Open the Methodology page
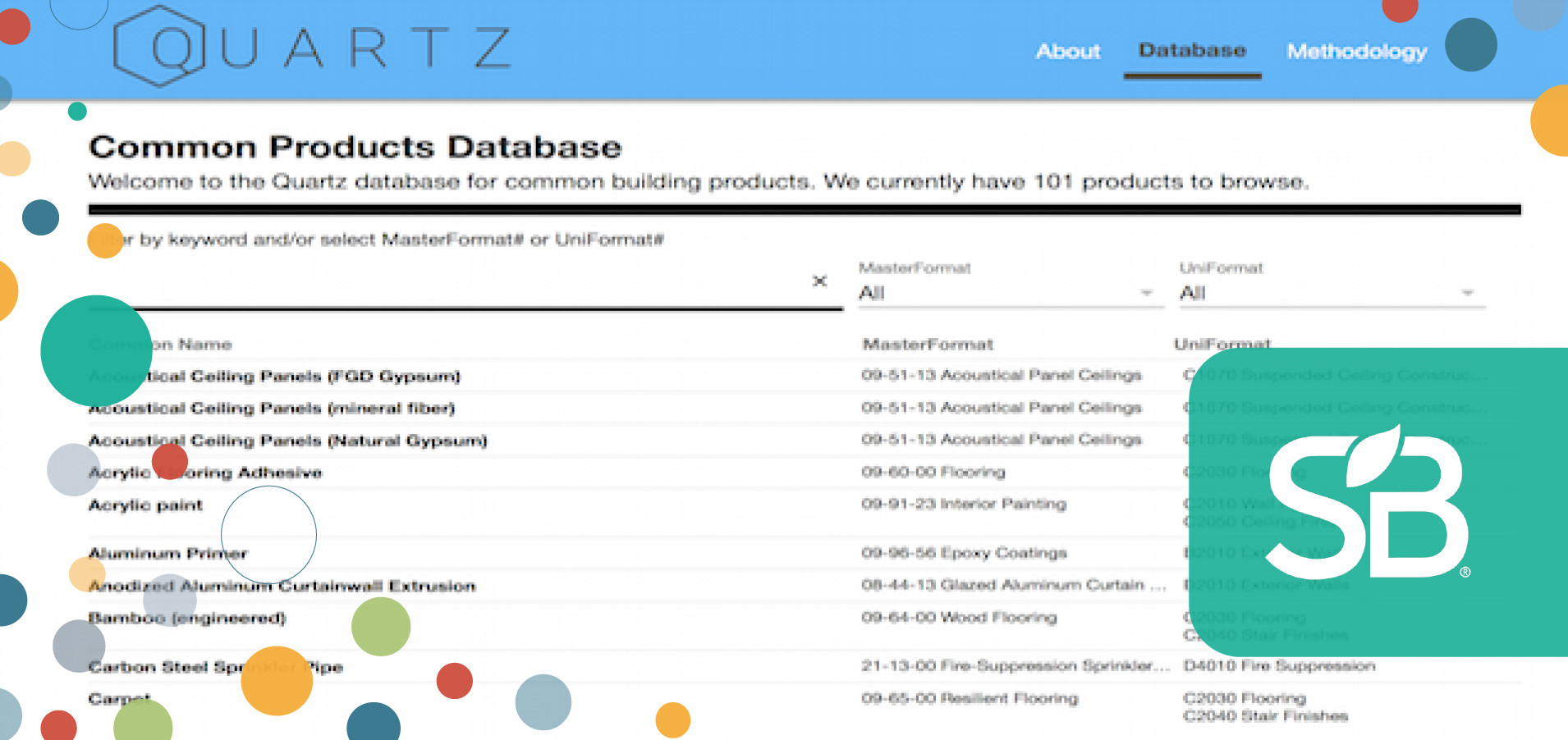Image resolution: width=1568 pixels, height=740 pixels. click(x=1355, y=51)
